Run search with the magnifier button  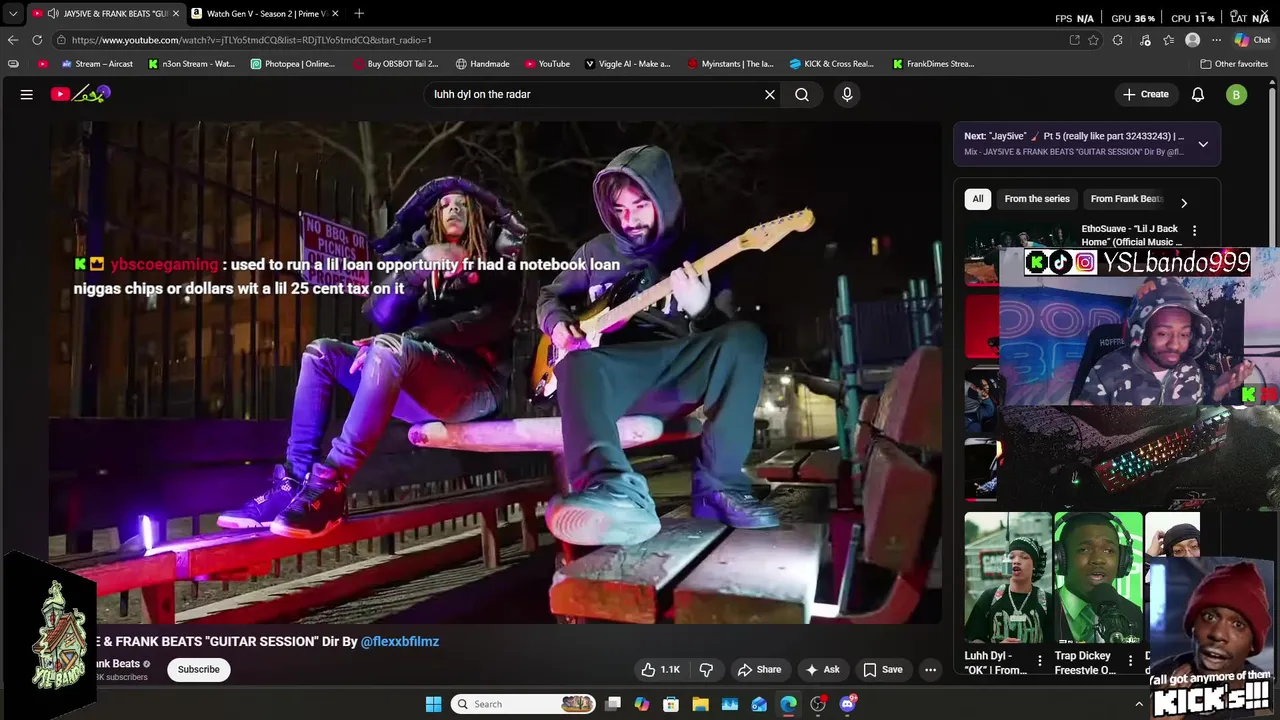802,94
